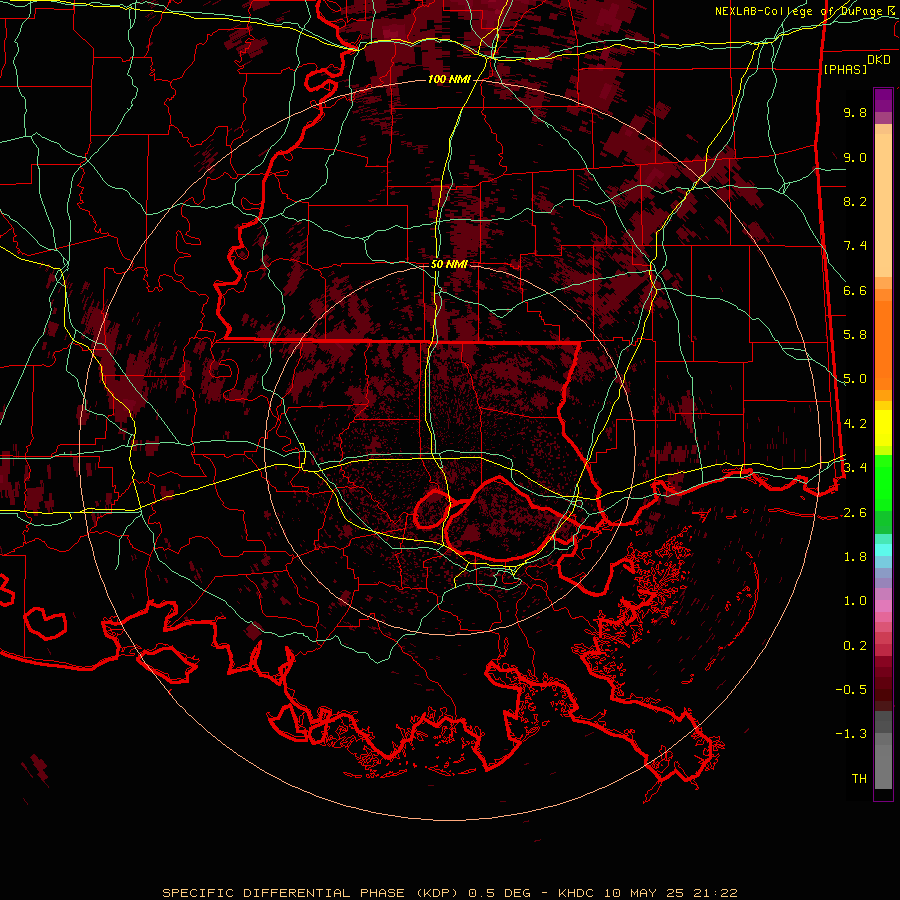
Task: Click the 9.8 value on the color scale
Action: 855,112
